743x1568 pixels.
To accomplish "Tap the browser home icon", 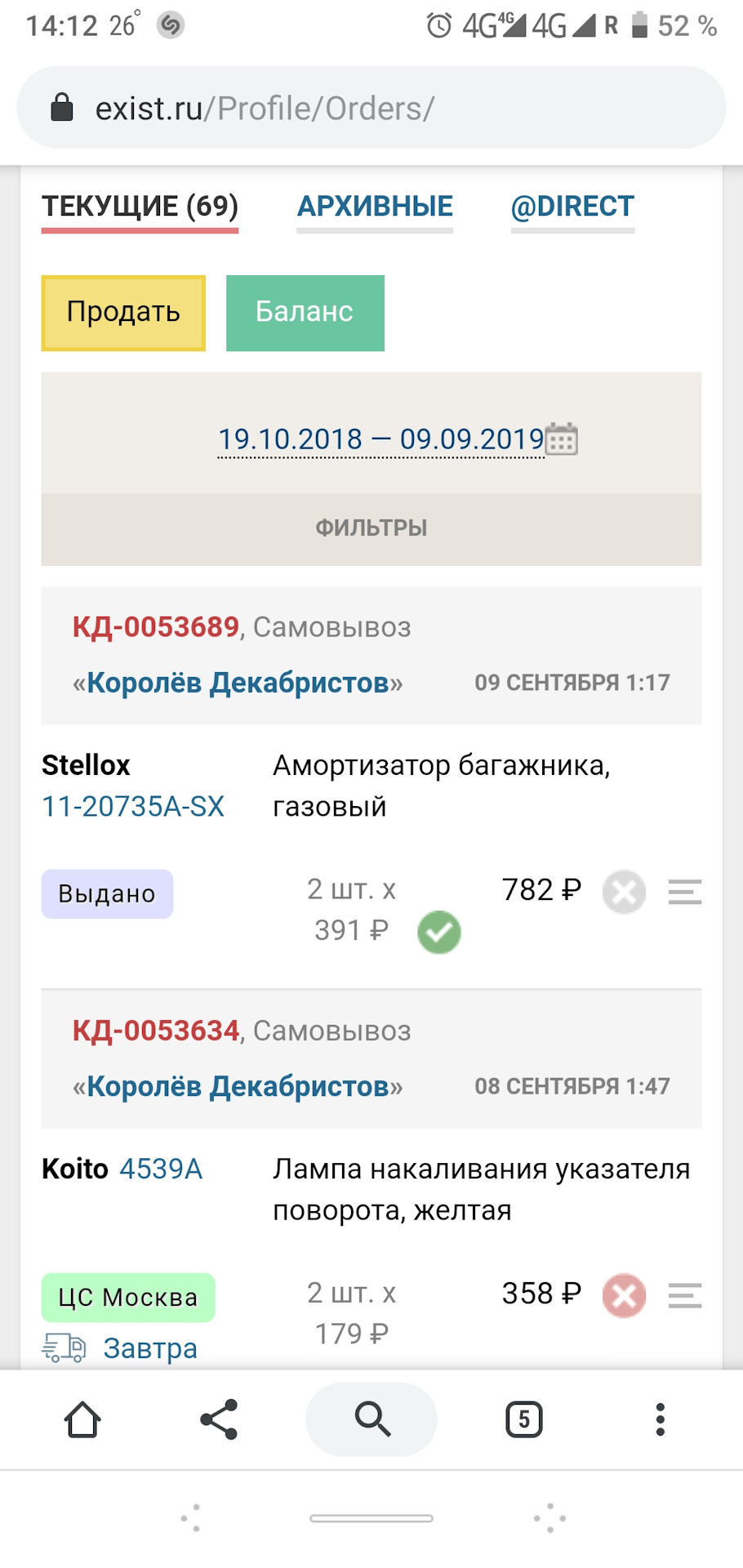I will click(82, 1419).
